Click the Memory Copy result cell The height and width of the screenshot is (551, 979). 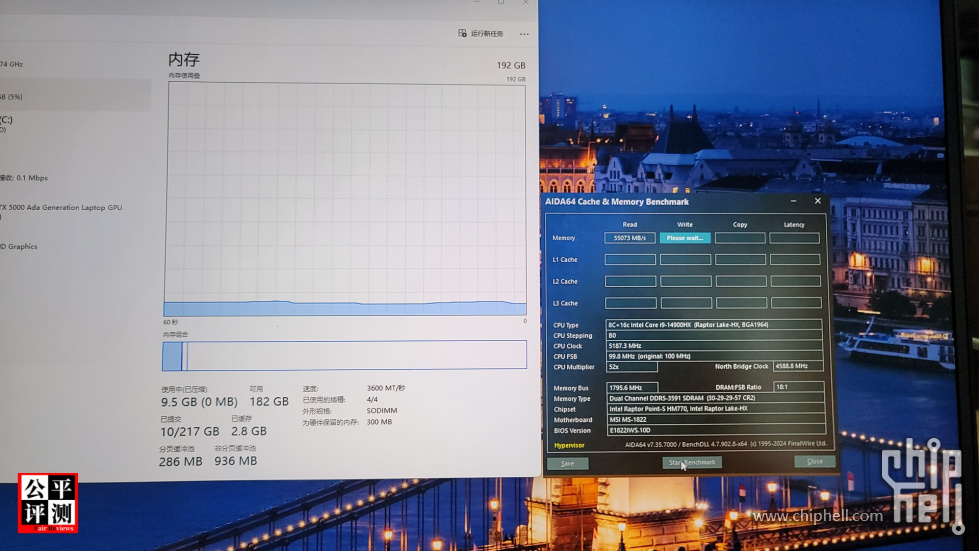[740, 238]
